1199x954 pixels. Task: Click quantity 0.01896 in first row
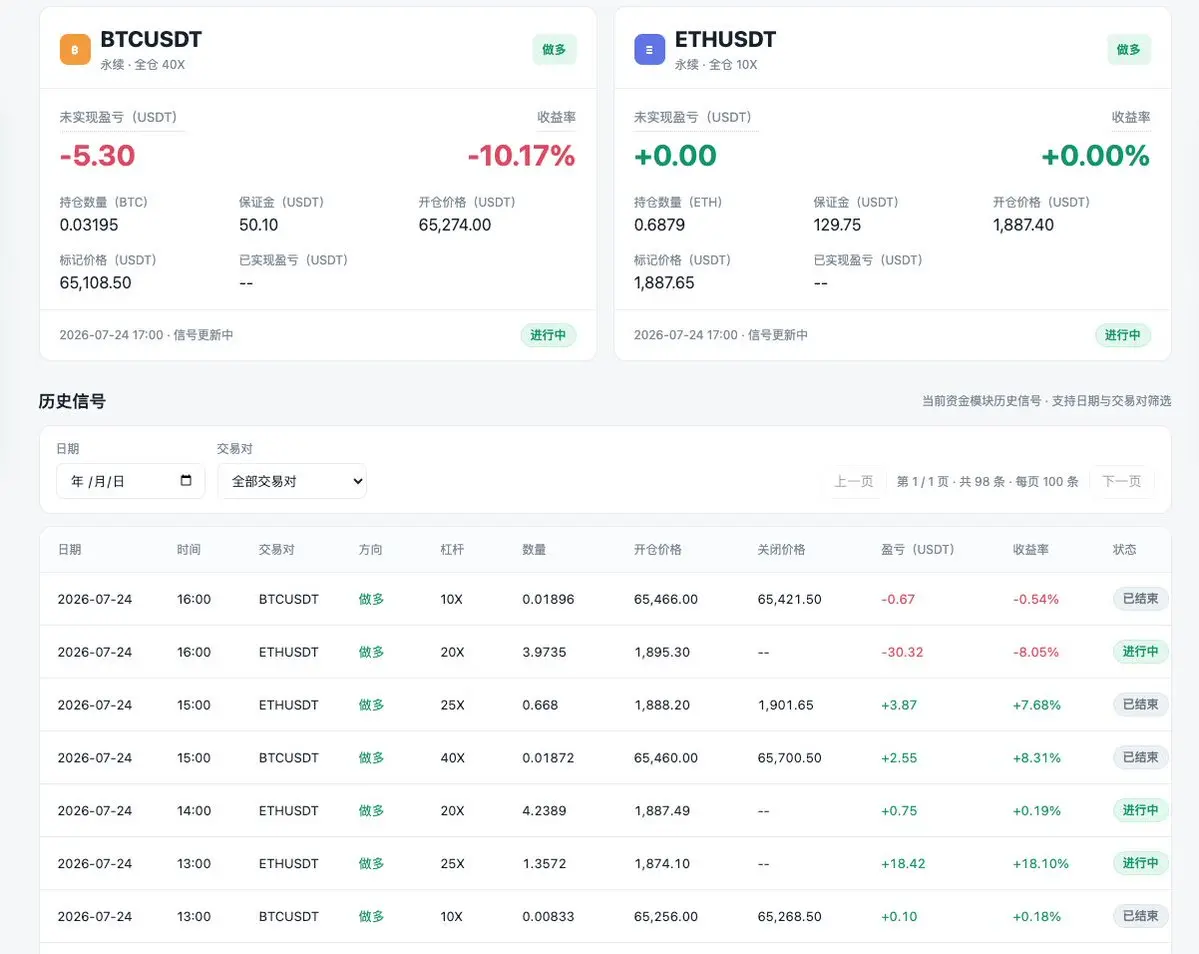[x=548, y=599]
